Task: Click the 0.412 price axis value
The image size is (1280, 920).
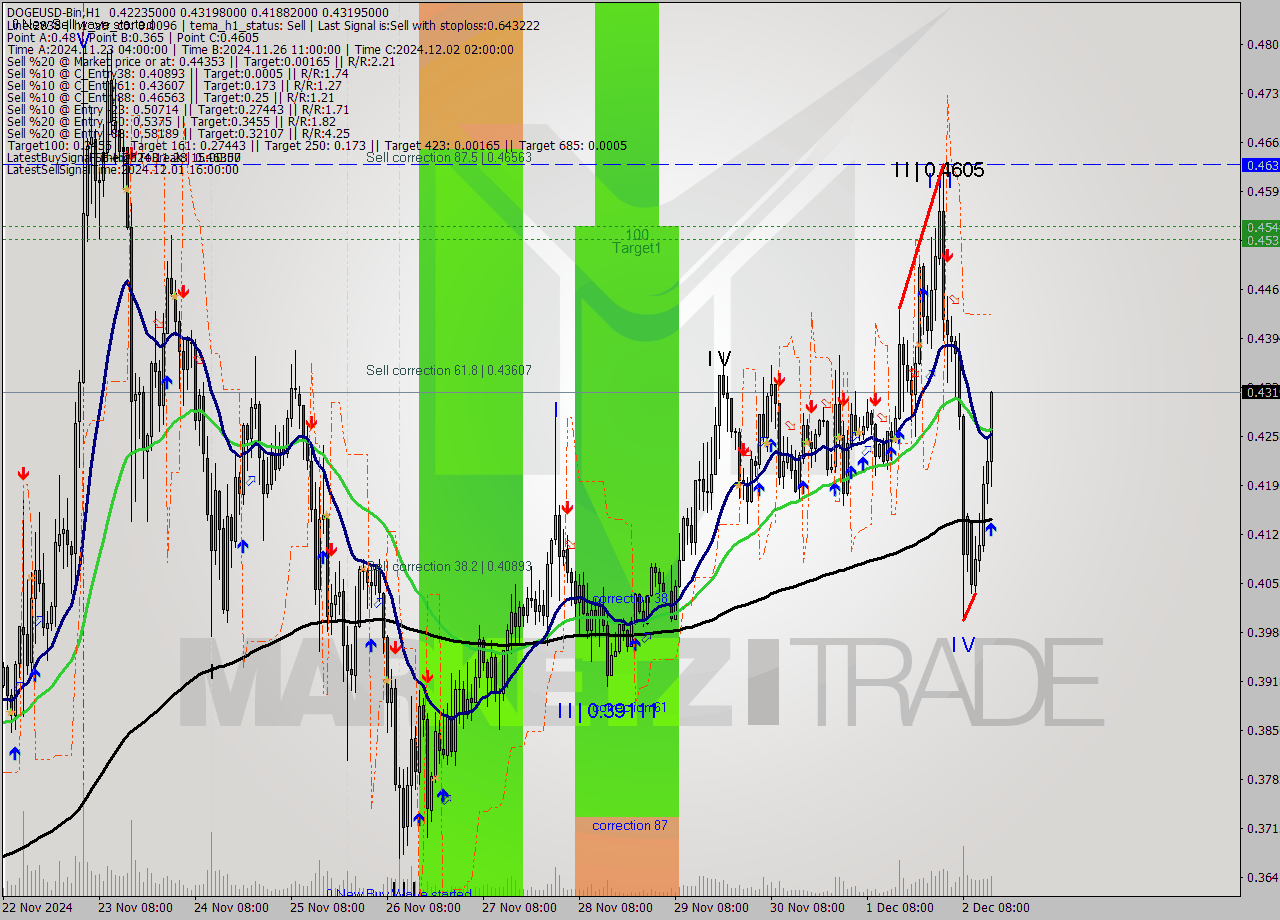Action: (1263, 534)
